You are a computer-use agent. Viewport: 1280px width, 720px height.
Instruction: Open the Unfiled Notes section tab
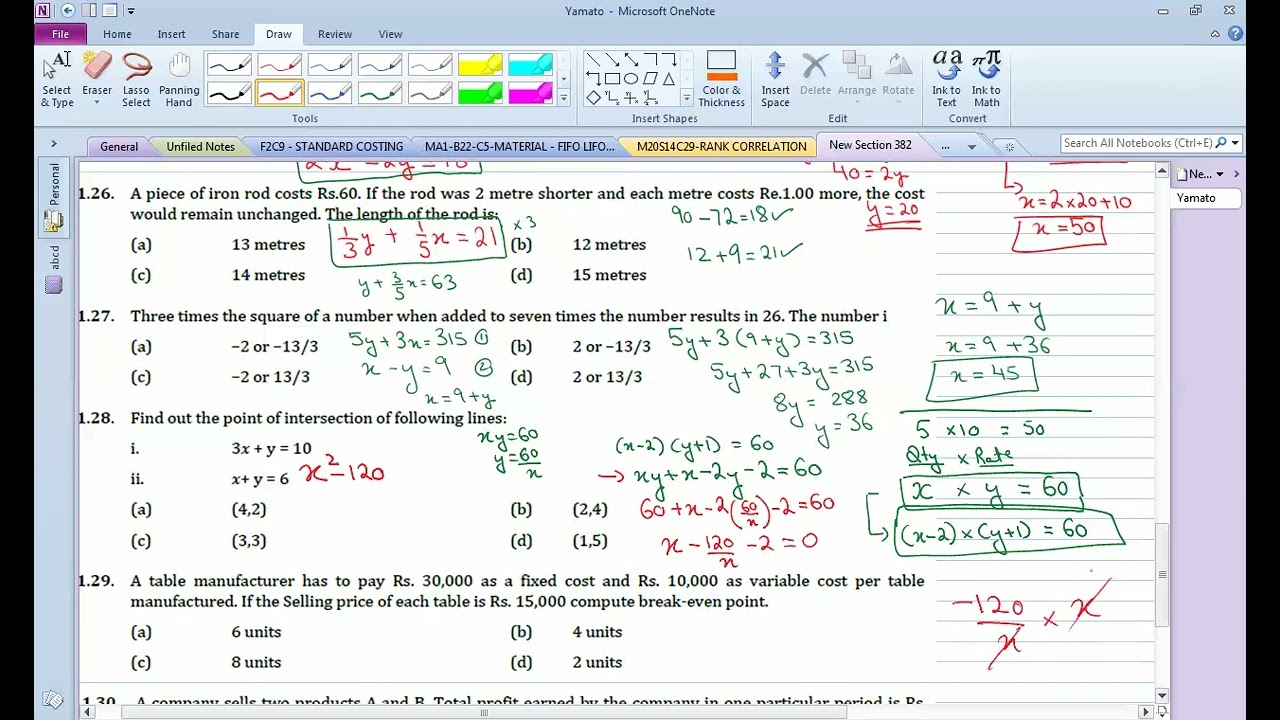[x=200, y=146]
